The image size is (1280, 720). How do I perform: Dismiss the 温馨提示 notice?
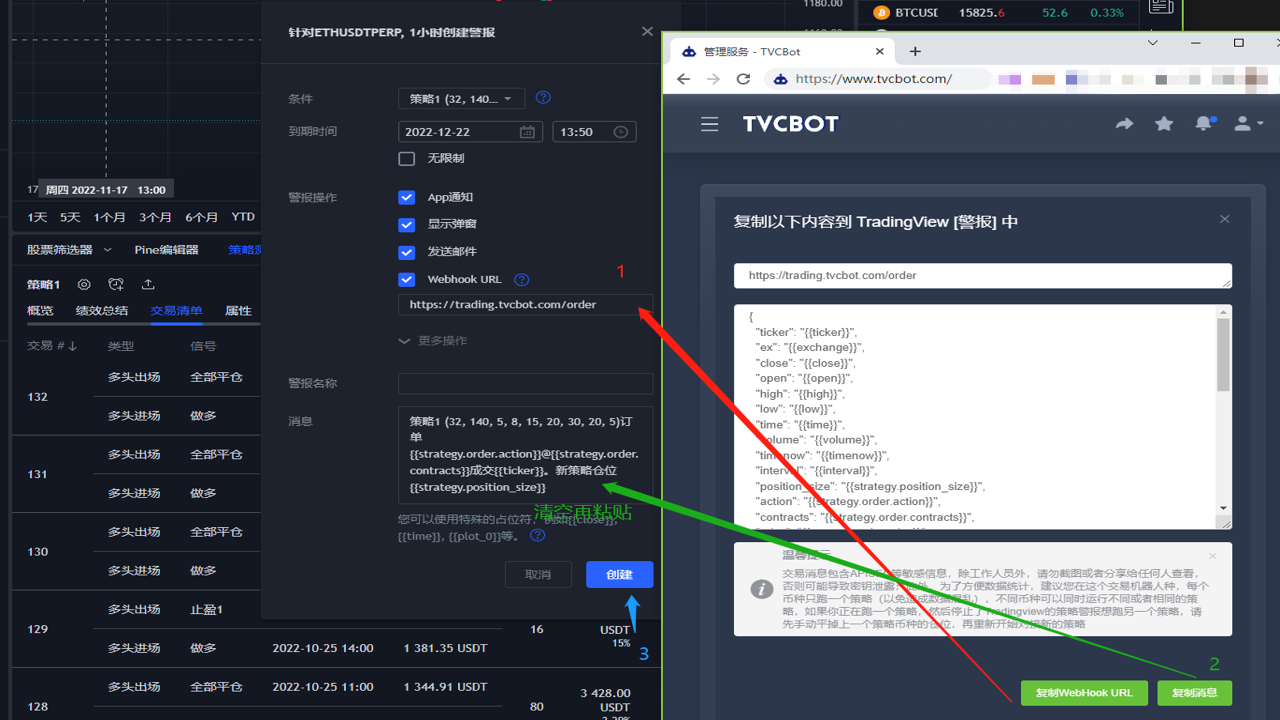coord(1212,556)
